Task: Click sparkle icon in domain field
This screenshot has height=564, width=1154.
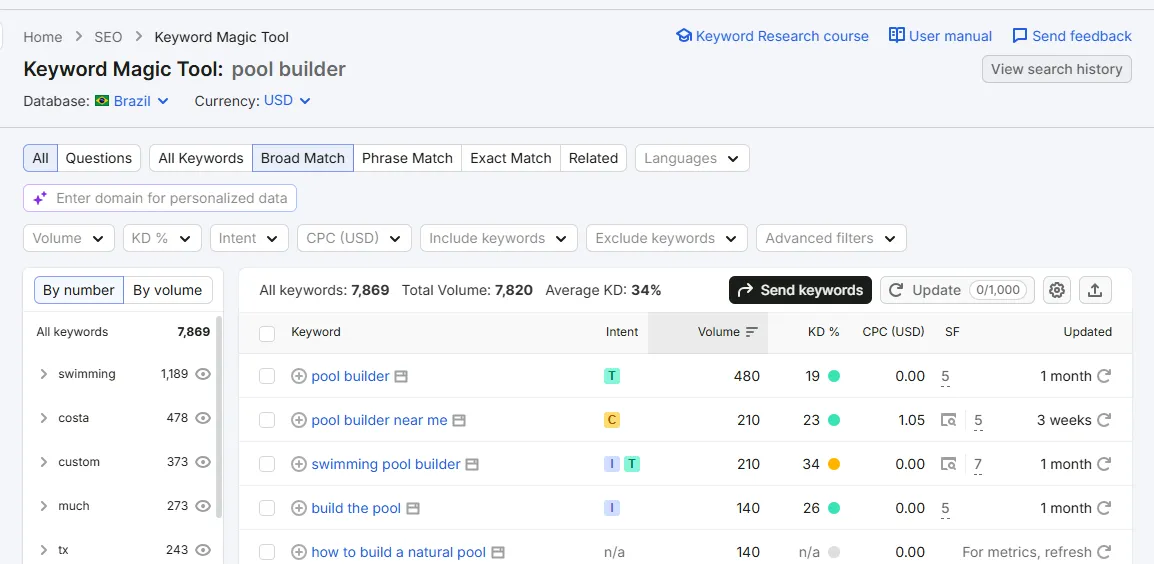Action: click(x=40, y=198)
